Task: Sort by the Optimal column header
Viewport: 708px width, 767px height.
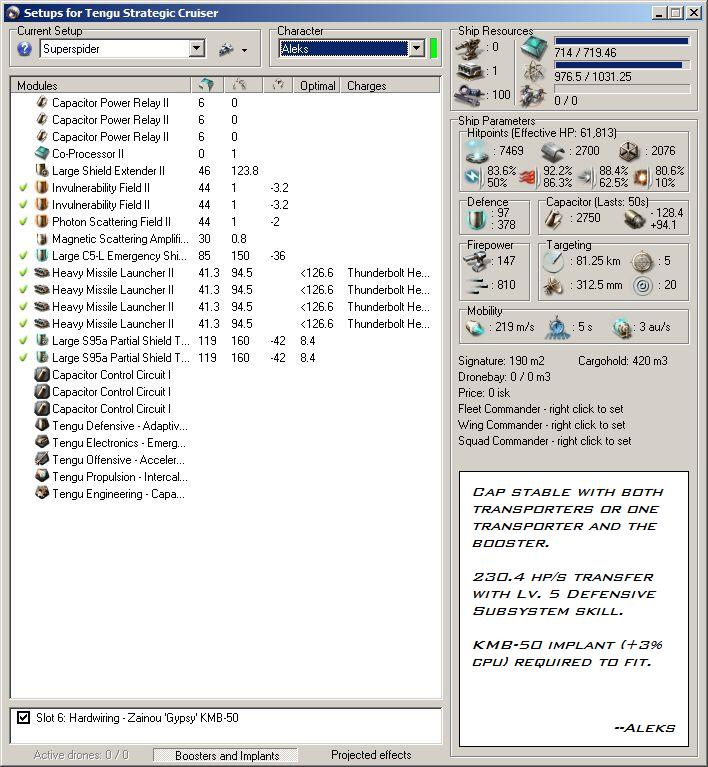Action: coord(317,86)
